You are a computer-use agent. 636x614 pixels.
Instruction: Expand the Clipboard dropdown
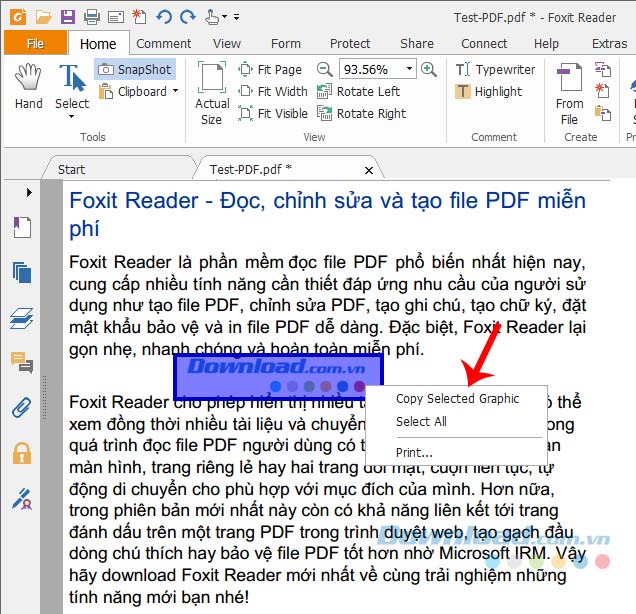175,92
